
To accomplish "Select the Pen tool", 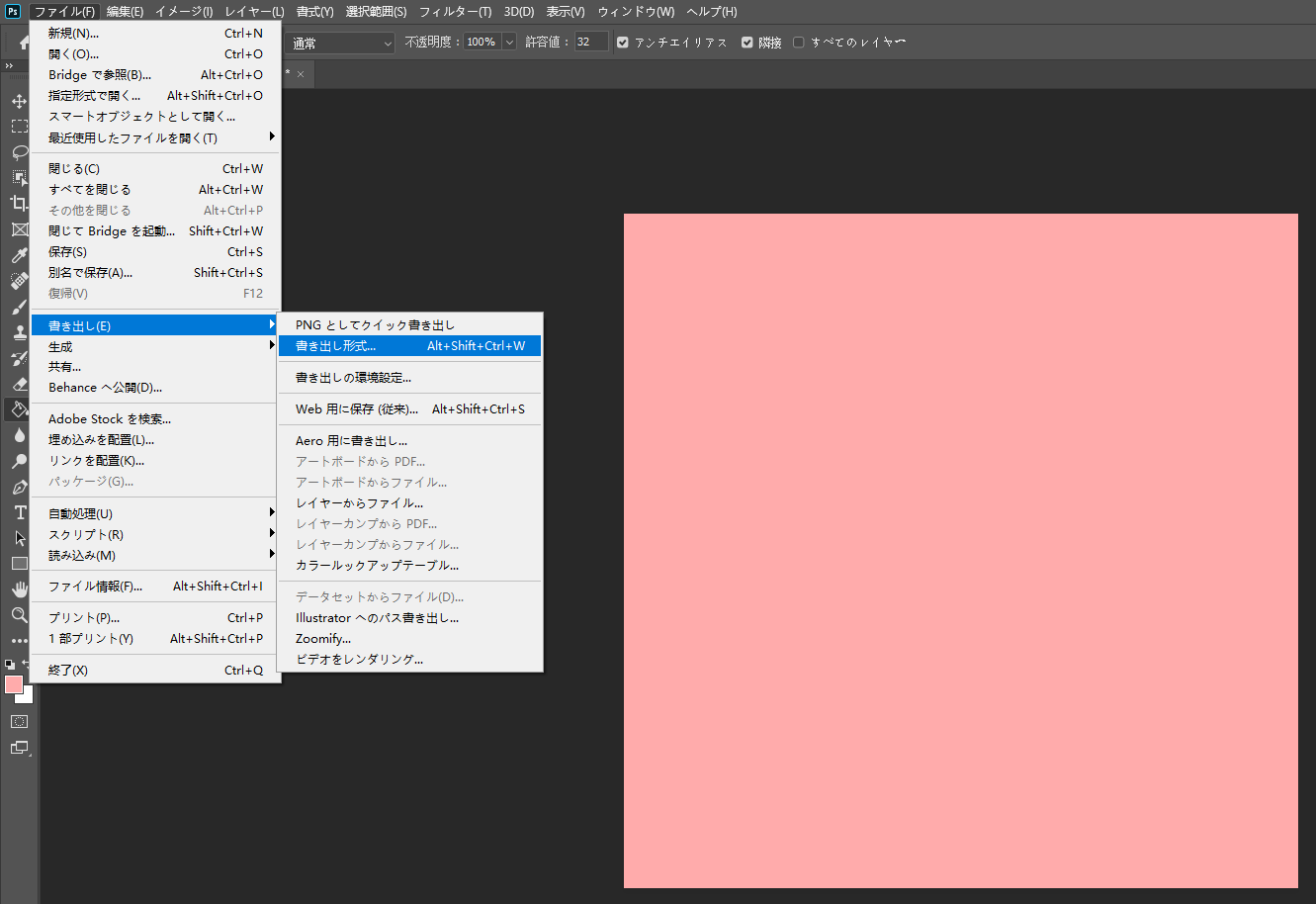I will click(x=19, y=487).
